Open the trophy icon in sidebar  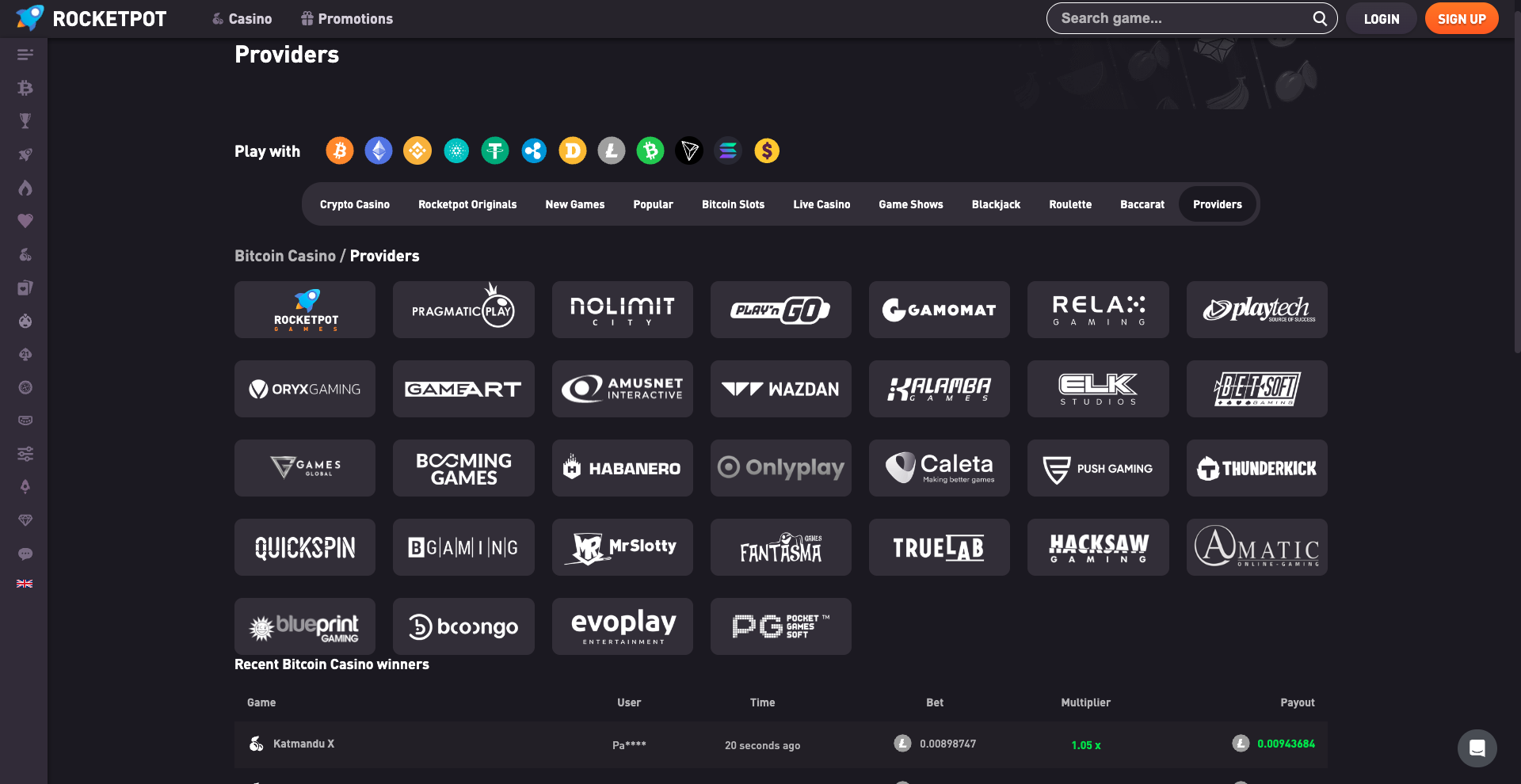tap(25, 121)
